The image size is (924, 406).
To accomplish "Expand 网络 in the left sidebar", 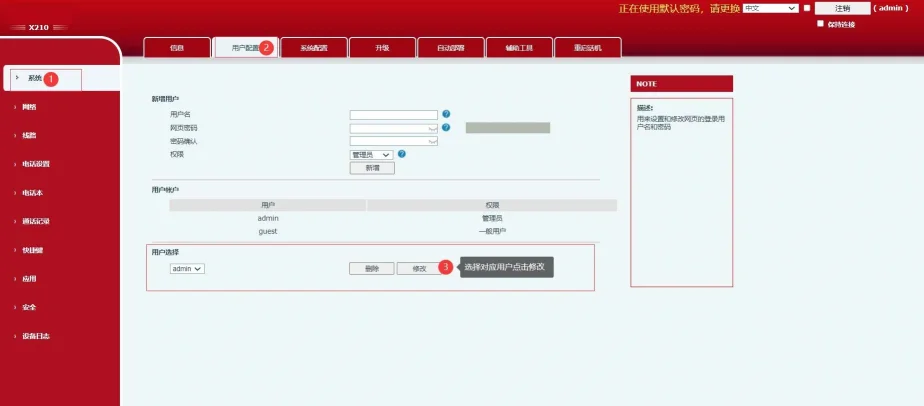I will tap(30, 107).
